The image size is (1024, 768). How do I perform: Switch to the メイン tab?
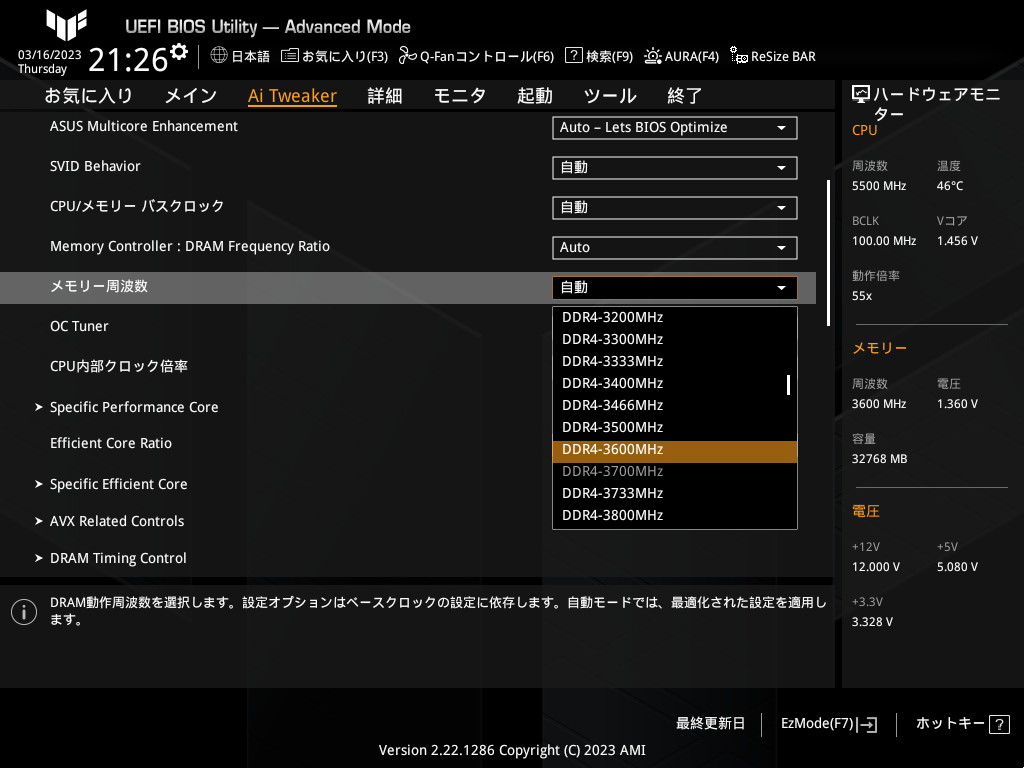click(x=191, y=96)
